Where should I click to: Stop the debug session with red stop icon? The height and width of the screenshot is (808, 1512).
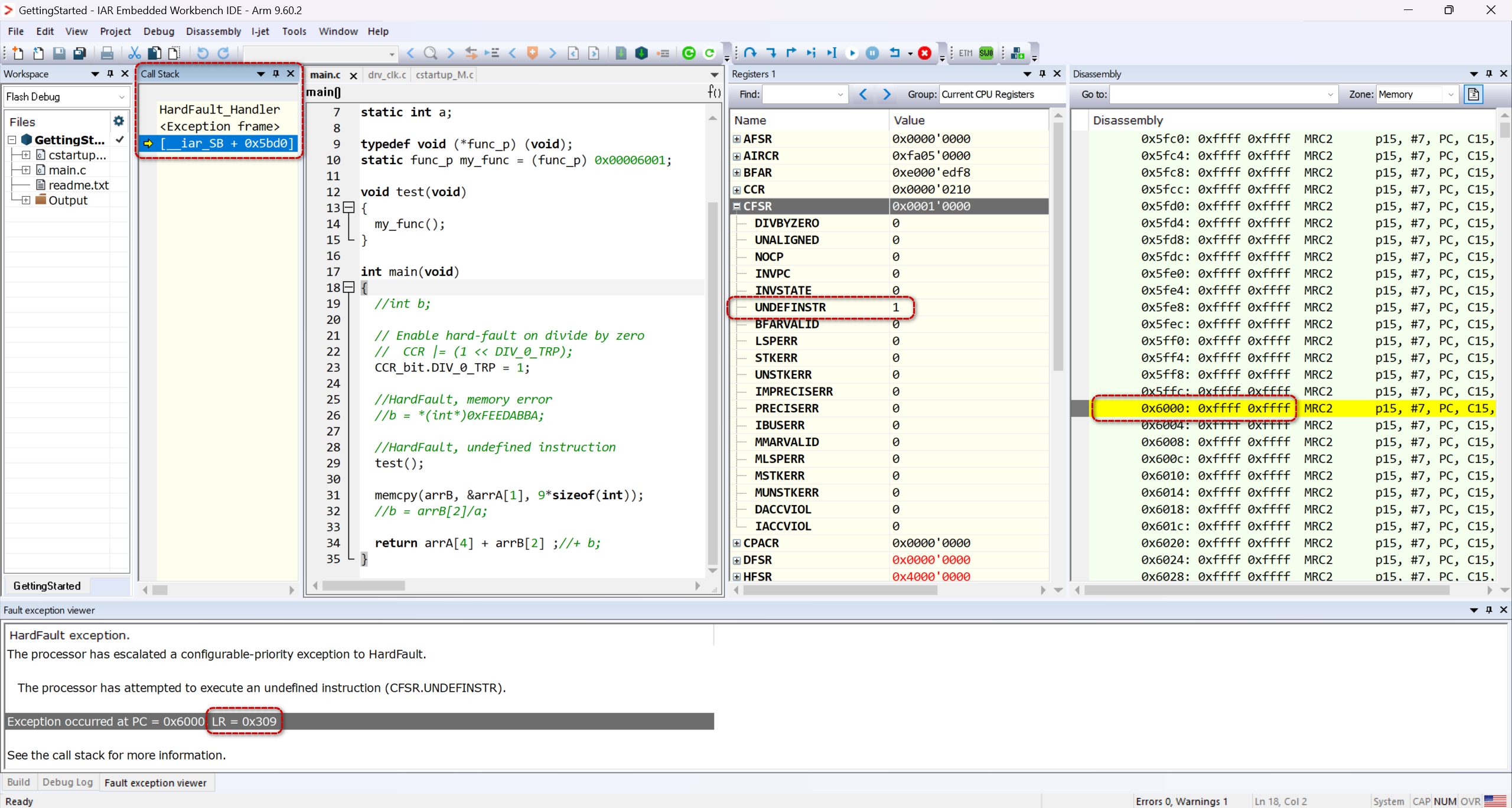[925, 53]
